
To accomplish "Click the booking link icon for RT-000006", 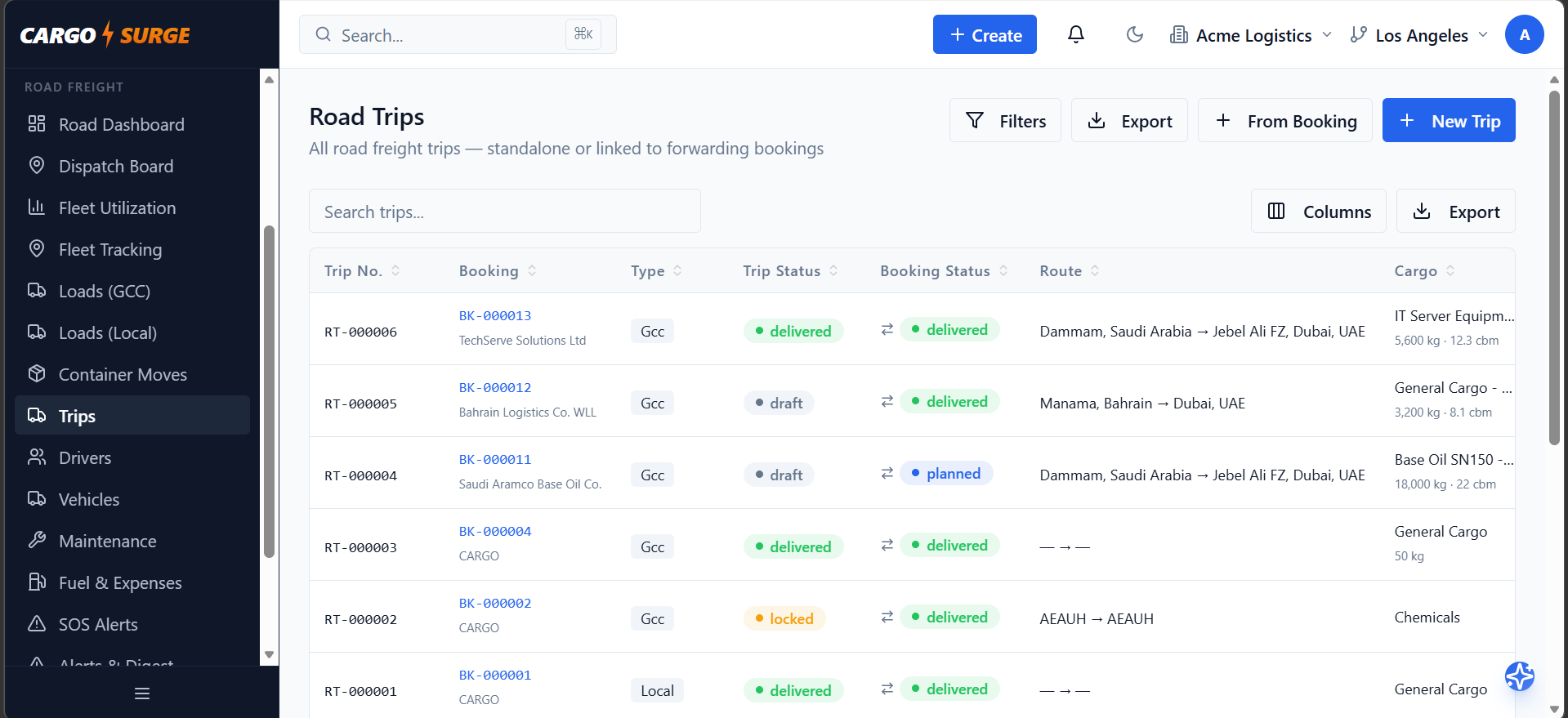I will pyautogui.click(x=887, y=329).
